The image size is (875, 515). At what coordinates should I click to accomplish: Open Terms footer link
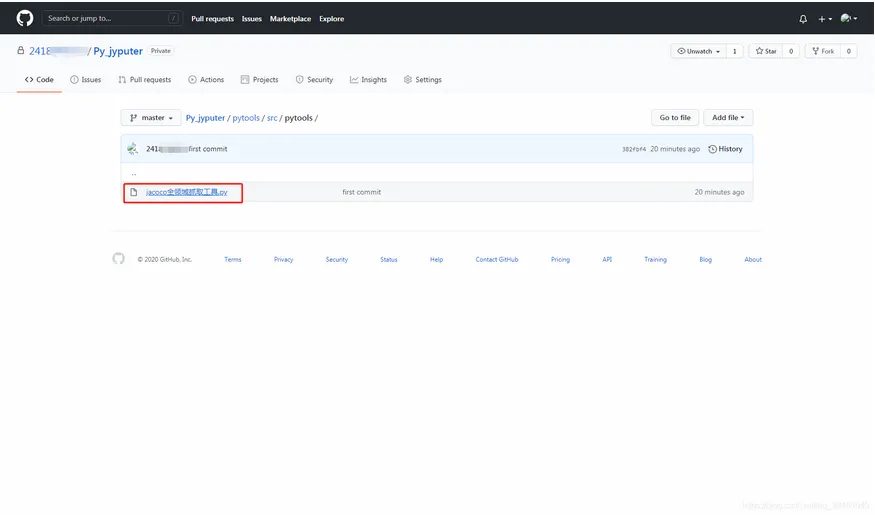coord(233,259)
